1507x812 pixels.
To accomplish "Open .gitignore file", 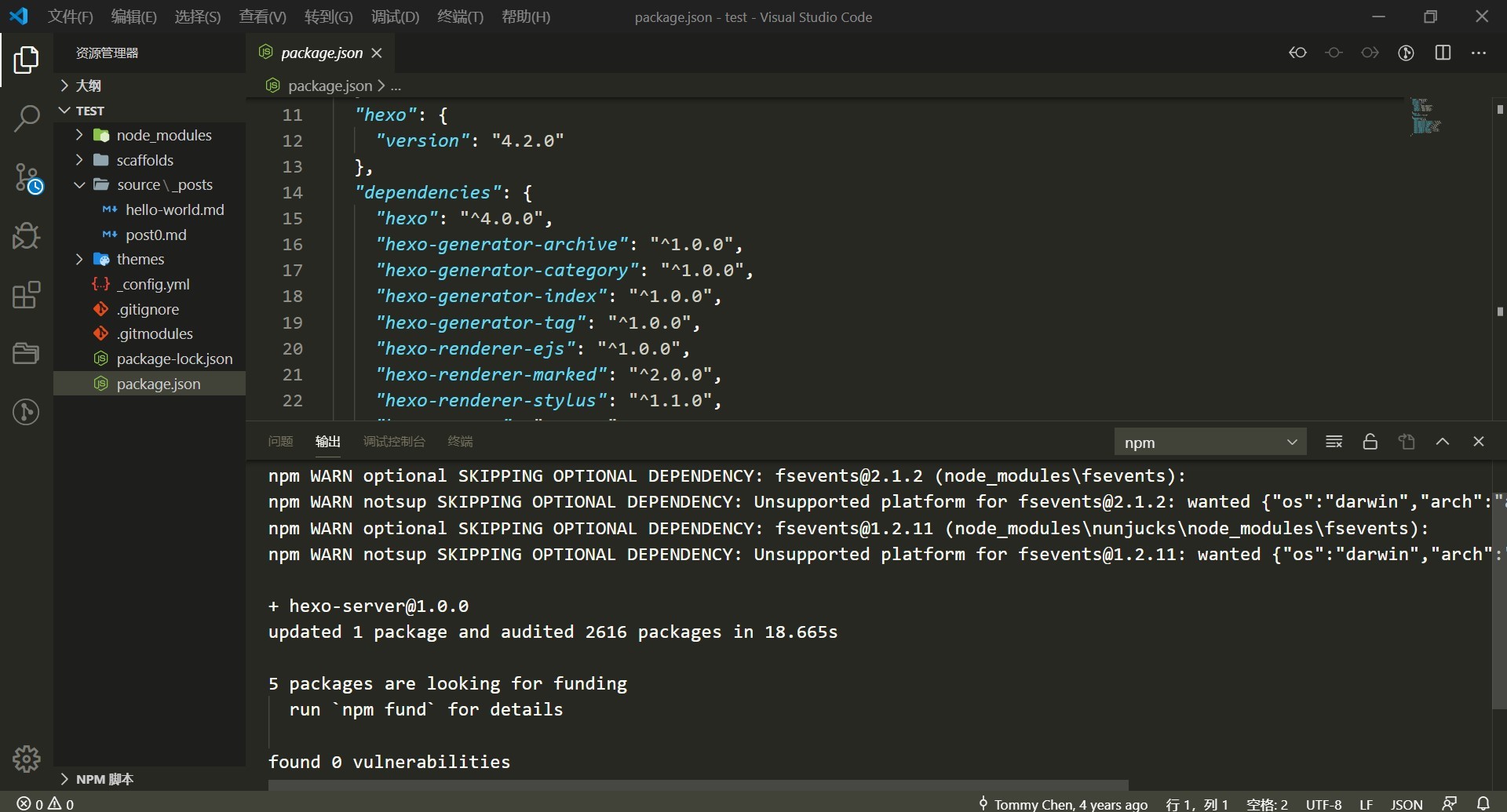I will [x=149, y=309].
